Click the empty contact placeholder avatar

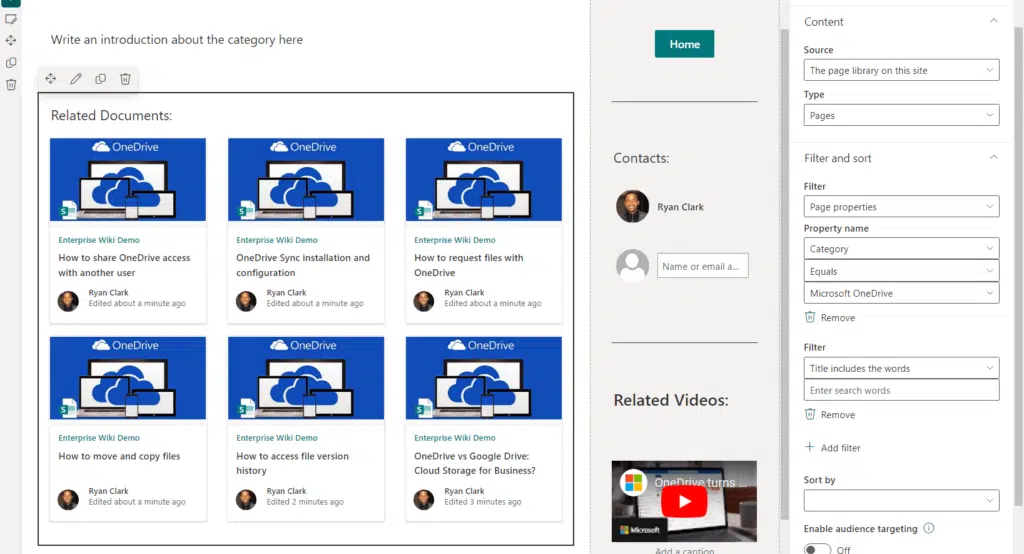click(632, 265)
